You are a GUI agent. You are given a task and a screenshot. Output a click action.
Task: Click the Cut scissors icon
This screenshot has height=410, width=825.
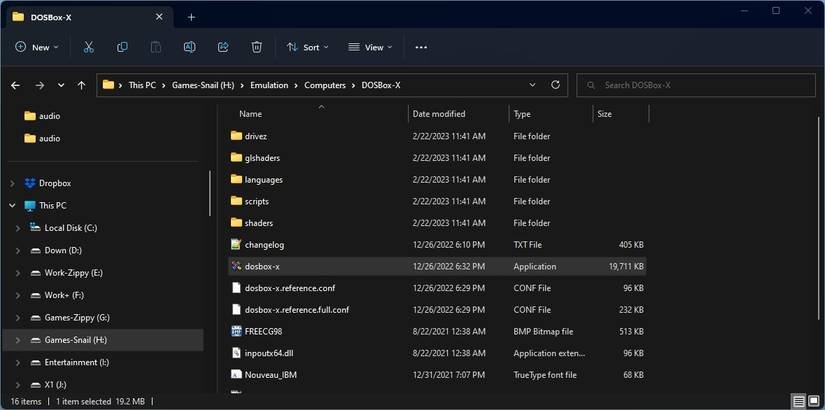click(89, 47)
